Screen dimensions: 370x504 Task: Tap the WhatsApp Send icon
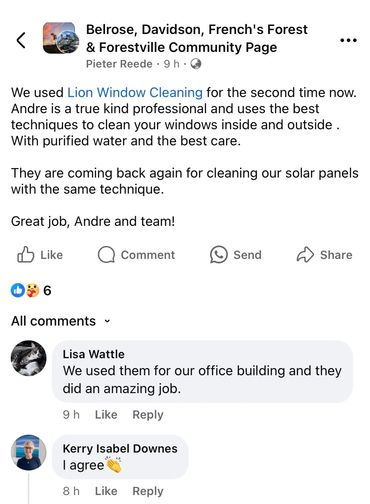(x=219, y=255)
